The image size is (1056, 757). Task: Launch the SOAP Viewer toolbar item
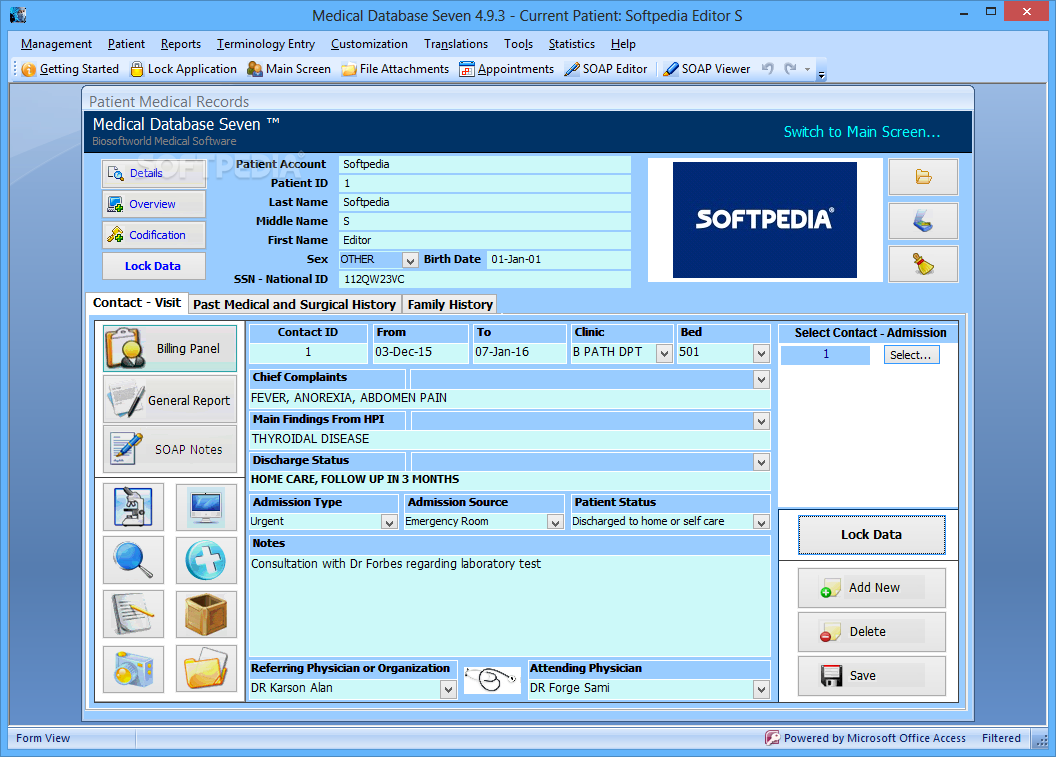(x=706, y=69)
